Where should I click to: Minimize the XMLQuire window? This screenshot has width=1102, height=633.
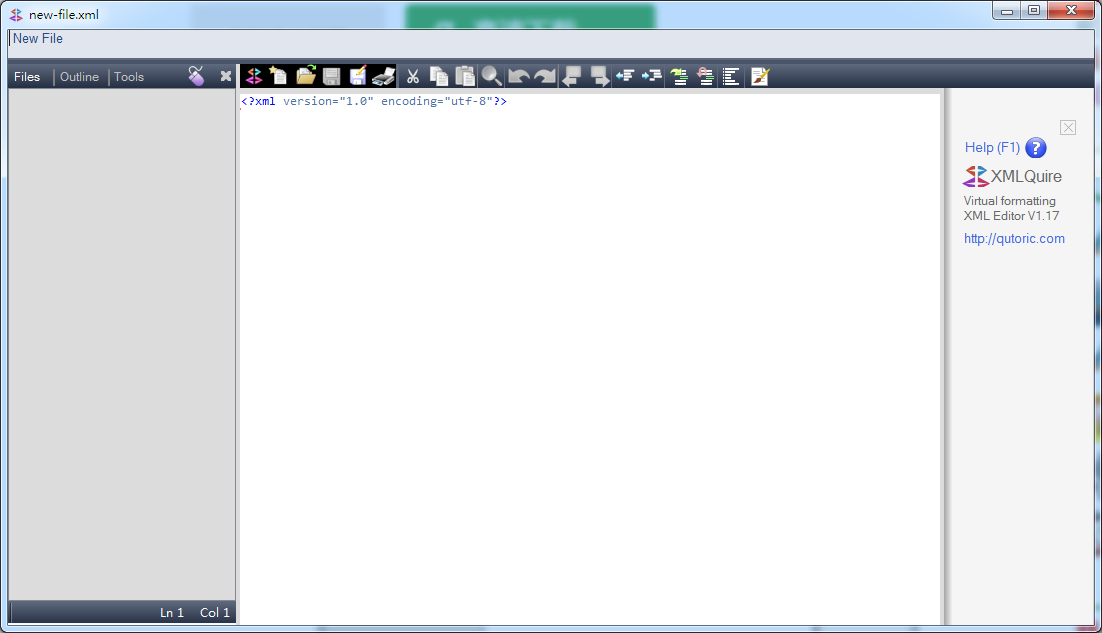[x=1006, y=11]
